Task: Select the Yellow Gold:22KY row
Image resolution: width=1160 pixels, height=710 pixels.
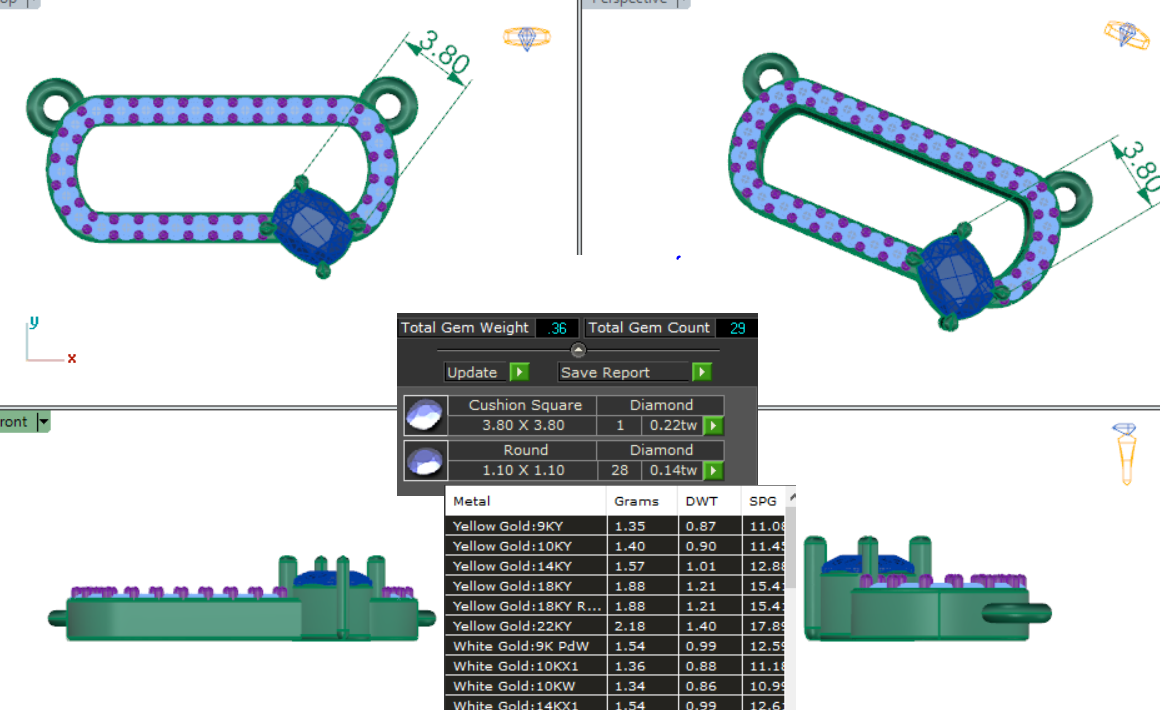Action: pyautogui.click(x=615, y=626)
